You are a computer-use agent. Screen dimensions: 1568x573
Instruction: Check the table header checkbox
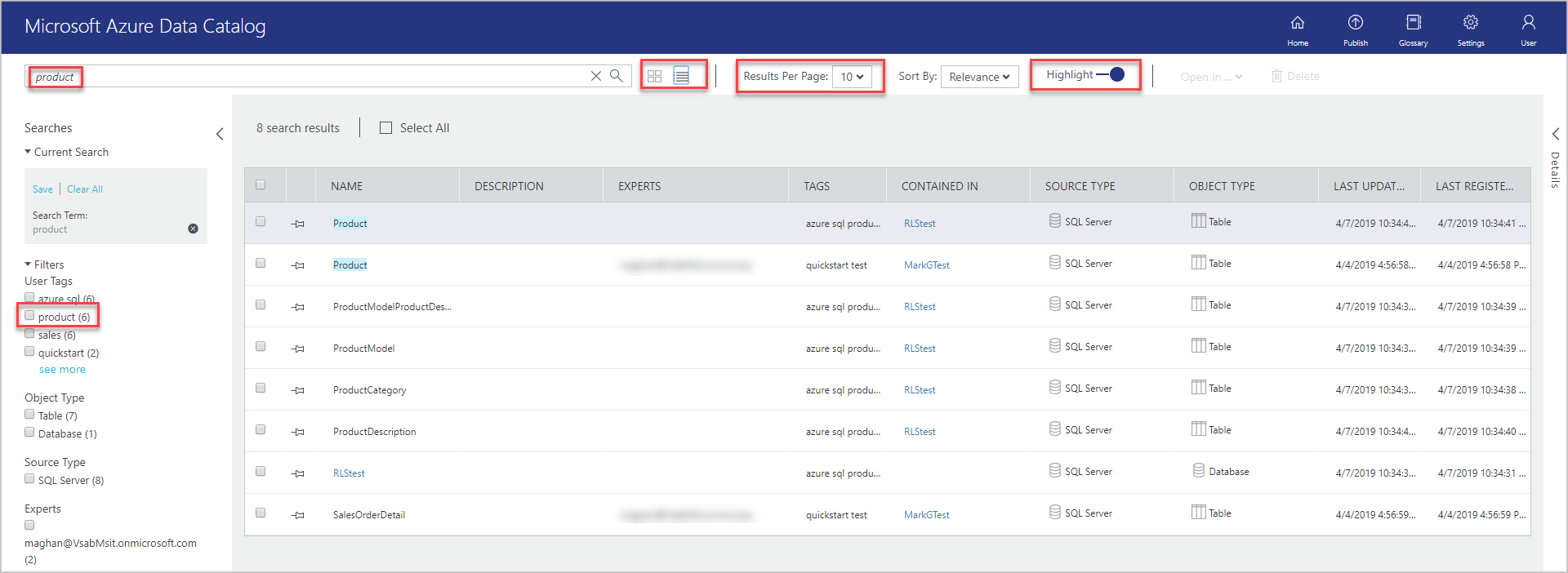[x=261, y=184]
